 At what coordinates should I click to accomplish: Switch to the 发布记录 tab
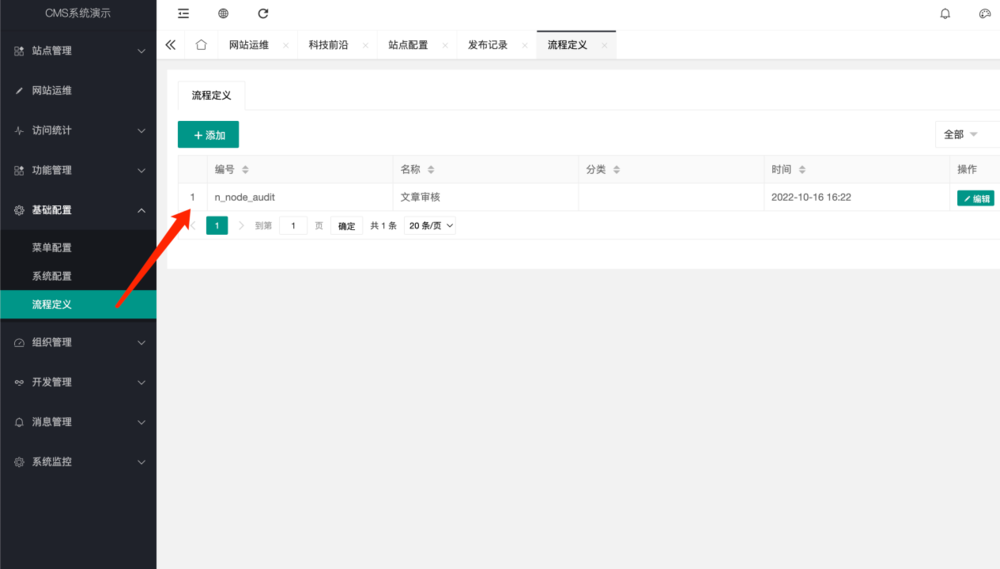coord(488,45)
